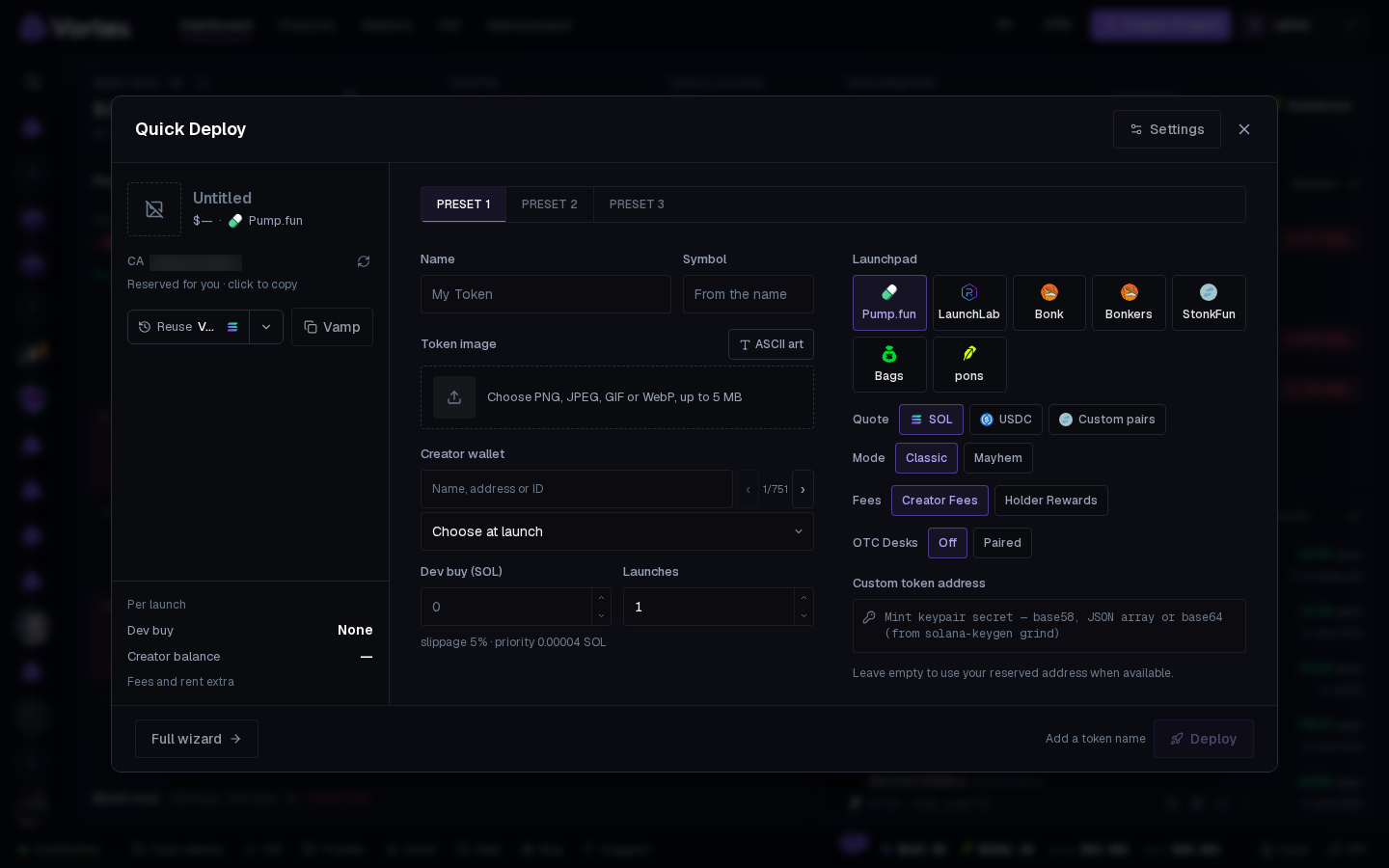Viewport: 1389px width, 868px height.
Task: Select the Pump.fun launchpad
Action: [889, 303]
